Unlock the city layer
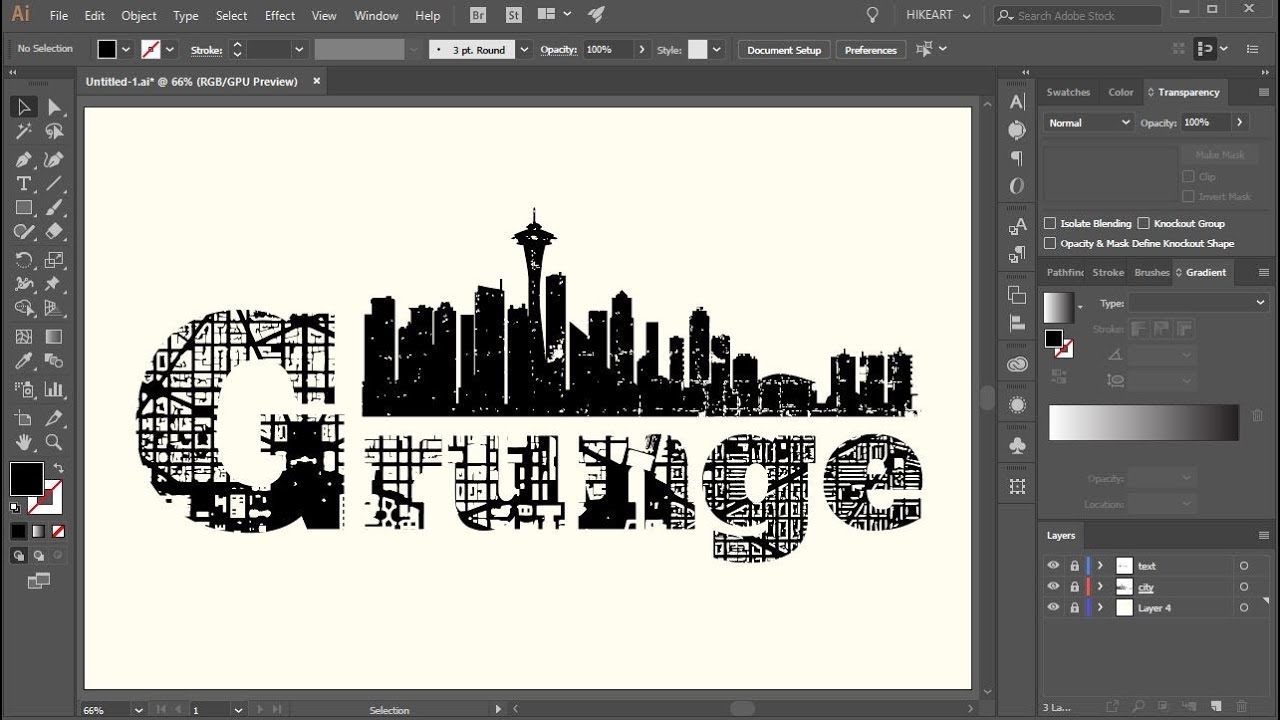This screenshot has width=1280, height=720. point(1074,587)
